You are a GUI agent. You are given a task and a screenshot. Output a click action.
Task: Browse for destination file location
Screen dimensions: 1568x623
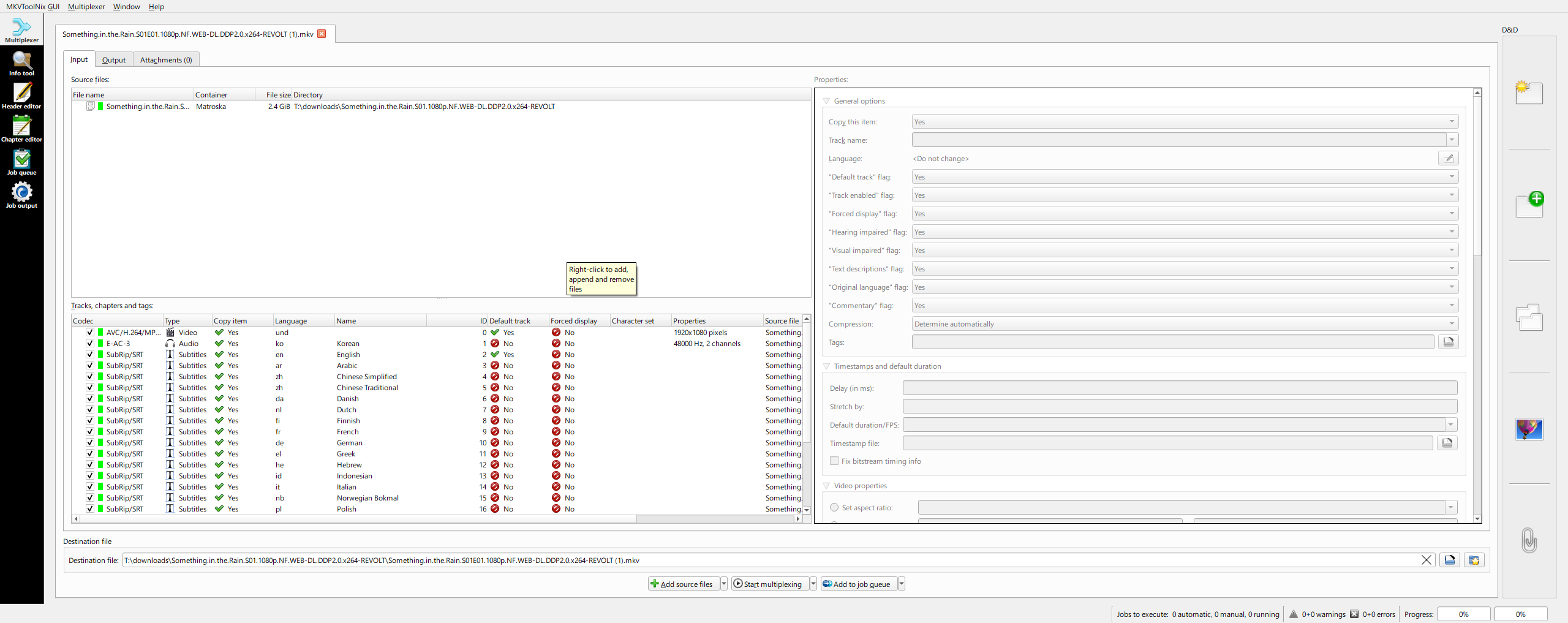point(1450,560)
